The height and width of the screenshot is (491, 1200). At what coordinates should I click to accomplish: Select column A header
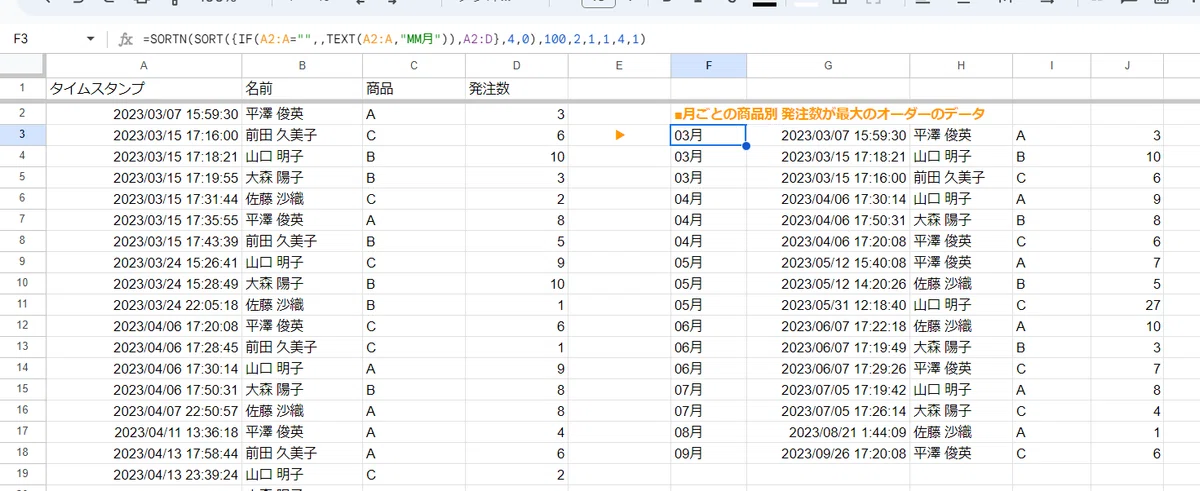144,66
